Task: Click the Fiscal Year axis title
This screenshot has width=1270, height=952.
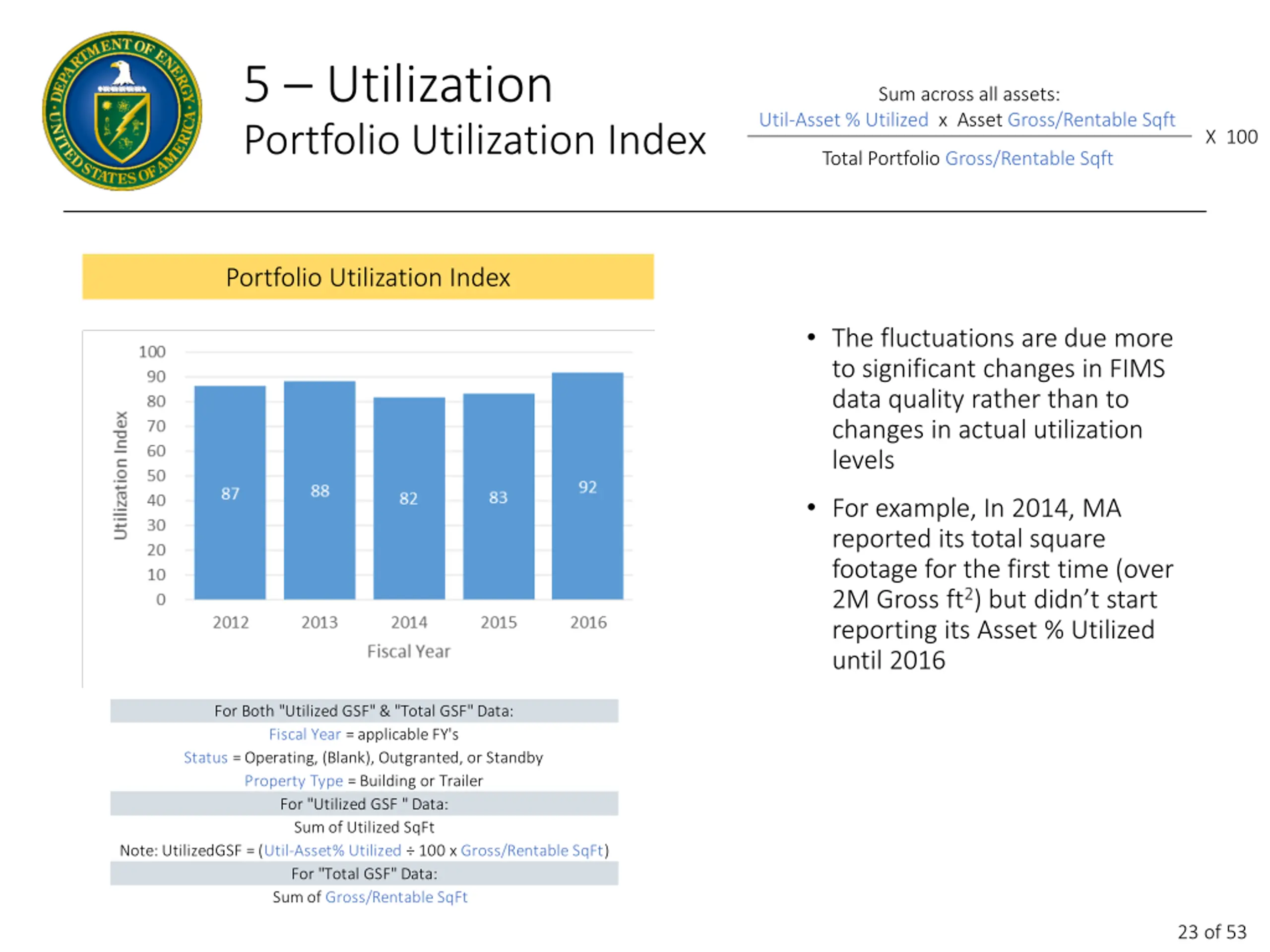Action: tap(408, 651)
